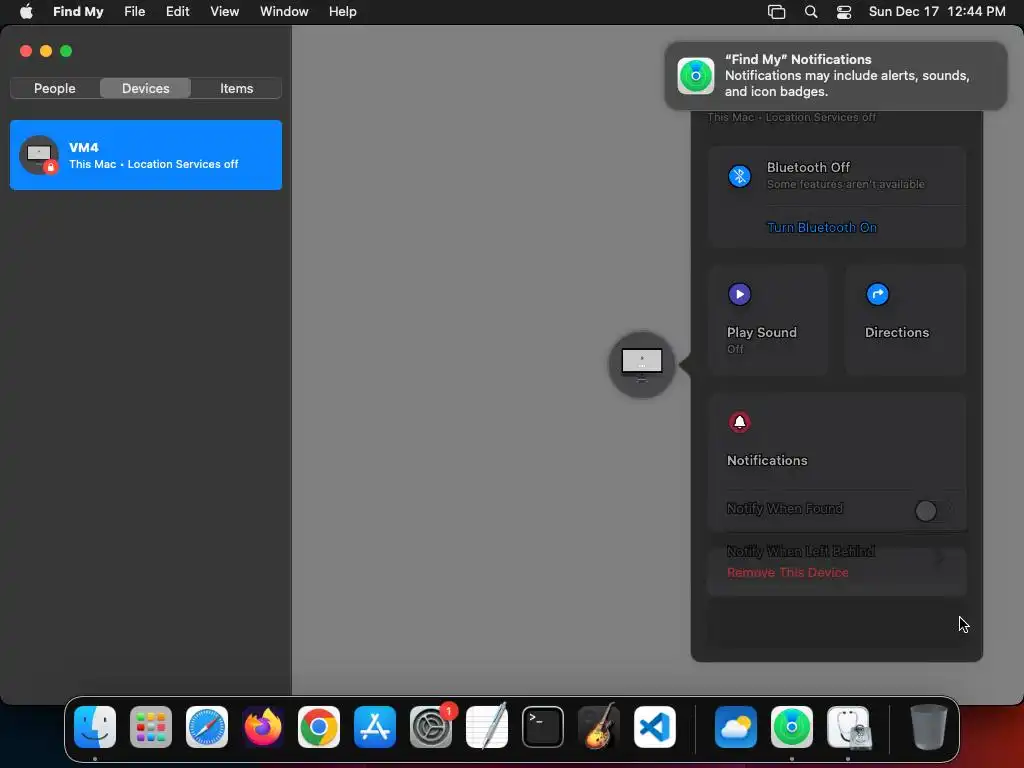
Task: Expand Notify When Left Behind chevron
Action: [941, 557]
